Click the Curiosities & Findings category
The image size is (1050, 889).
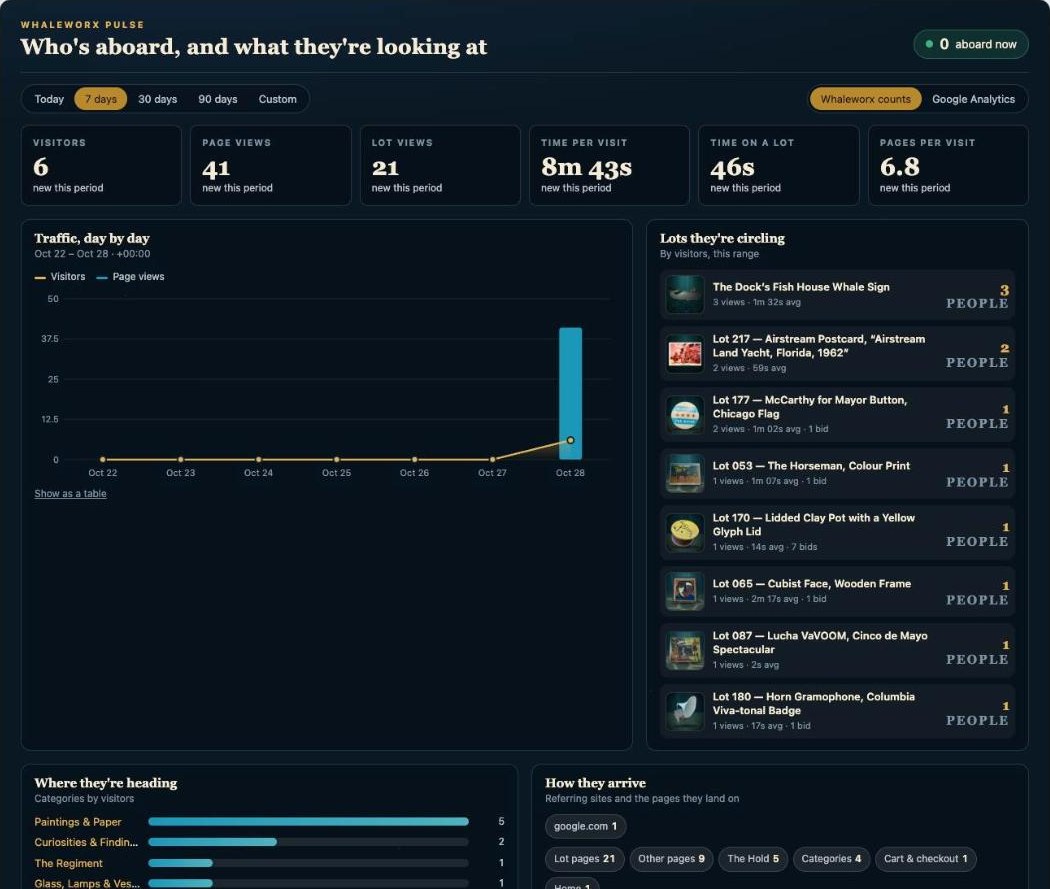[86, 842]
